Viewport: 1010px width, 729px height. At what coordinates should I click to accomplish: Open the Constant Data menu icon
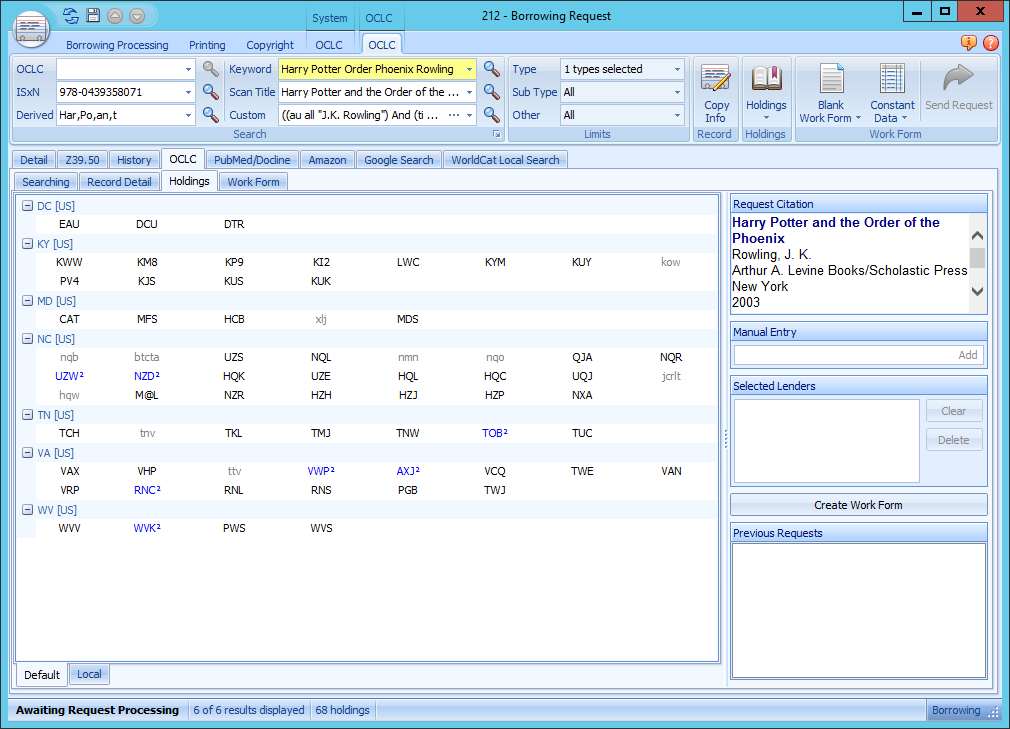892,80
